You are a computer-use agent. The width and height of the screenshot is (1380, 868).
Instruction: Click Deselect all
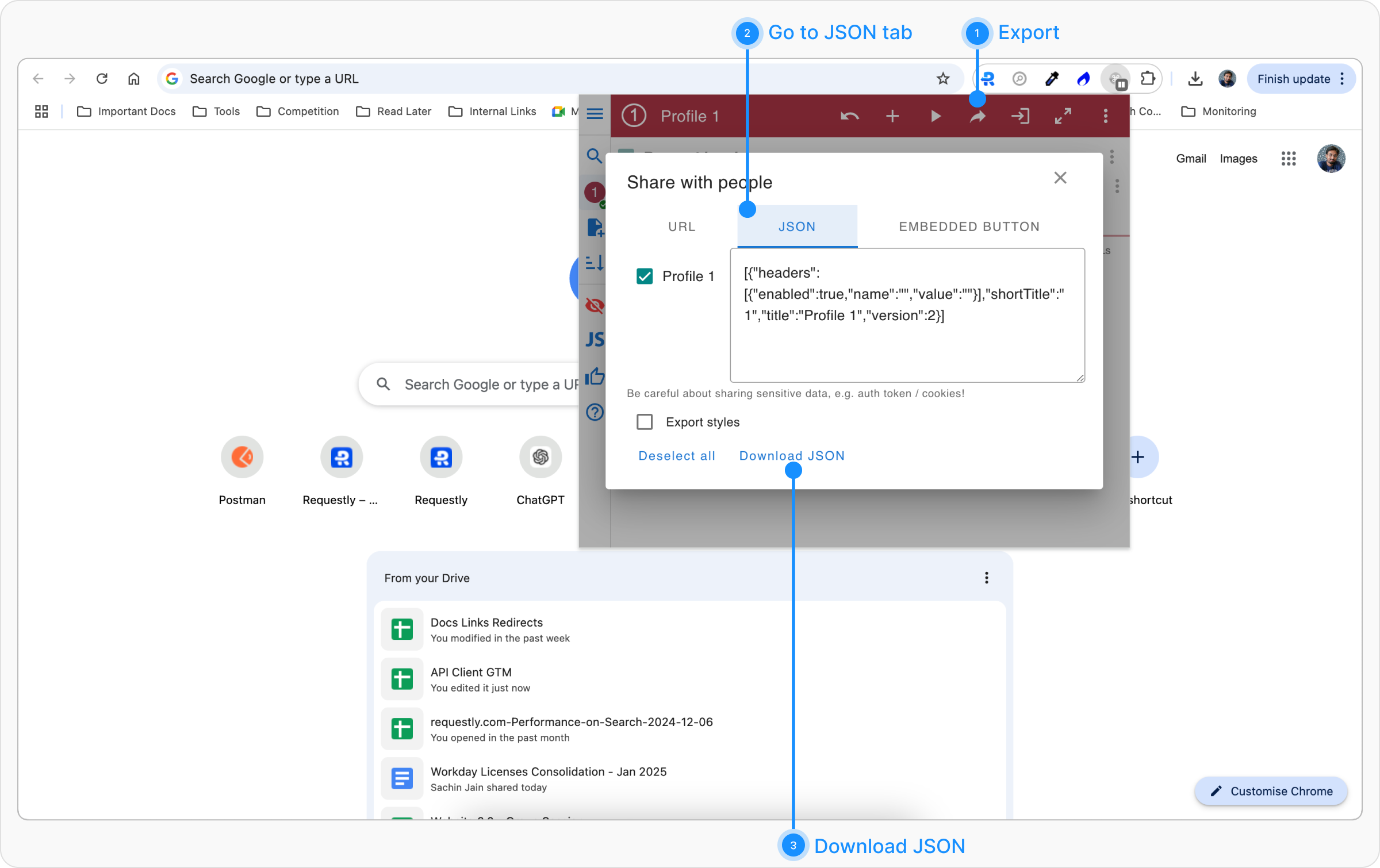pos(677,456)
